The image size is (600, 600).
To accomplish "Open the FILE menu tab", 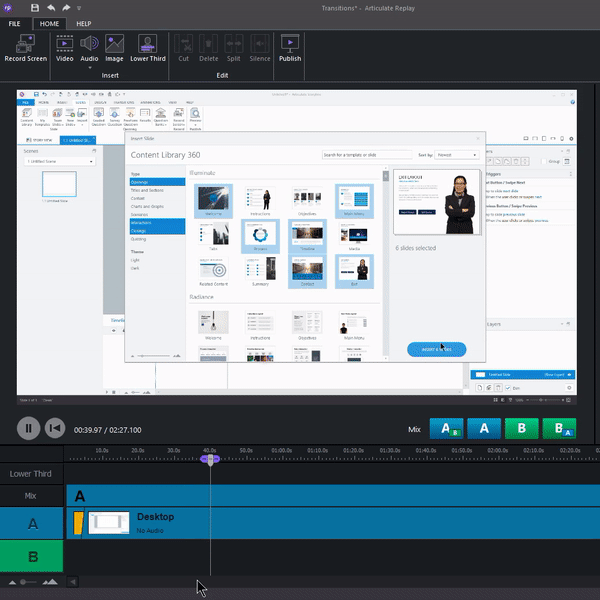I will click(x=15, y=22).
